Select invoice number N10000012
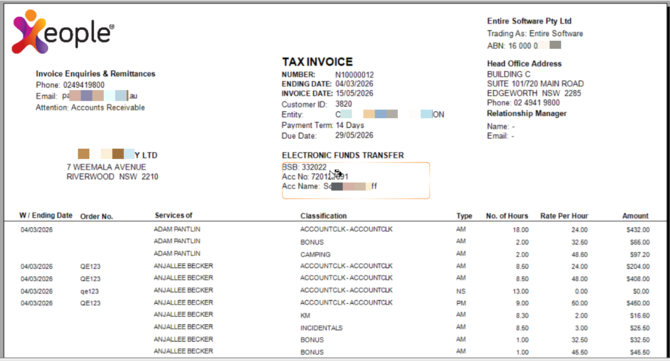Image resolution: width=670 pixels, height=361 pixels. coord(354,75)
